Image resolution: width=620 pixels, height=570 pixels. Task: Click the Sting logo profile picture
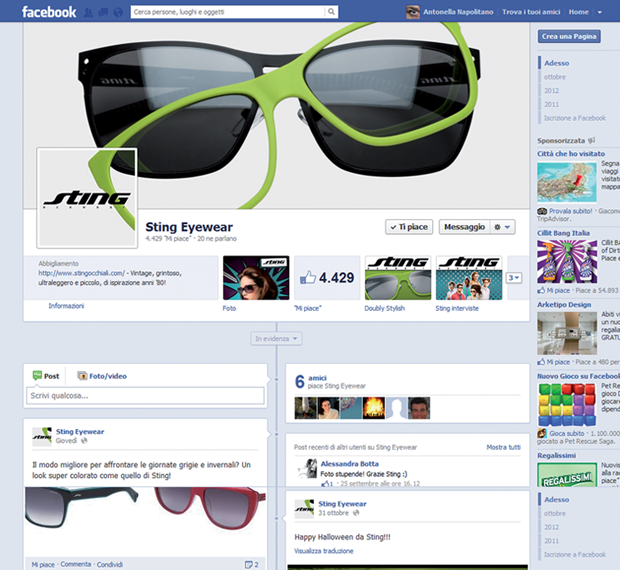point(86,198)
